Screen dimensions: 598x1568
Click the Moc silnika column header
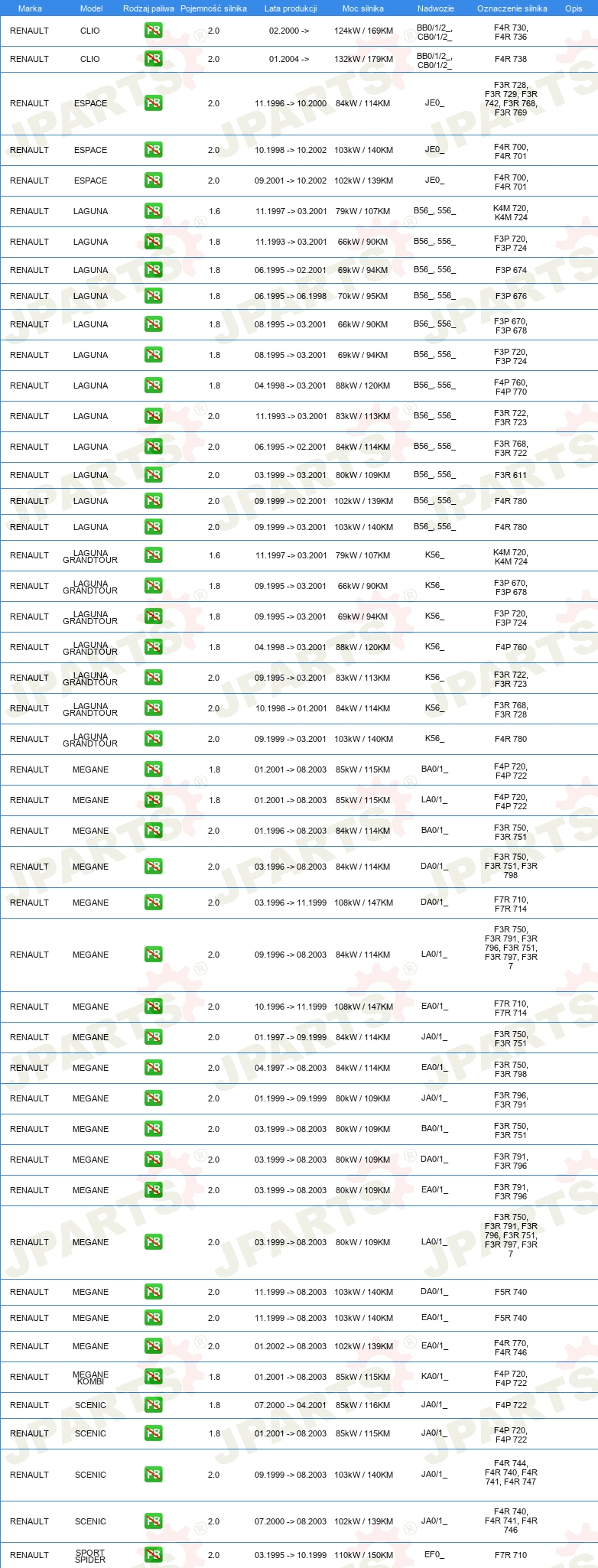point(363,8)
